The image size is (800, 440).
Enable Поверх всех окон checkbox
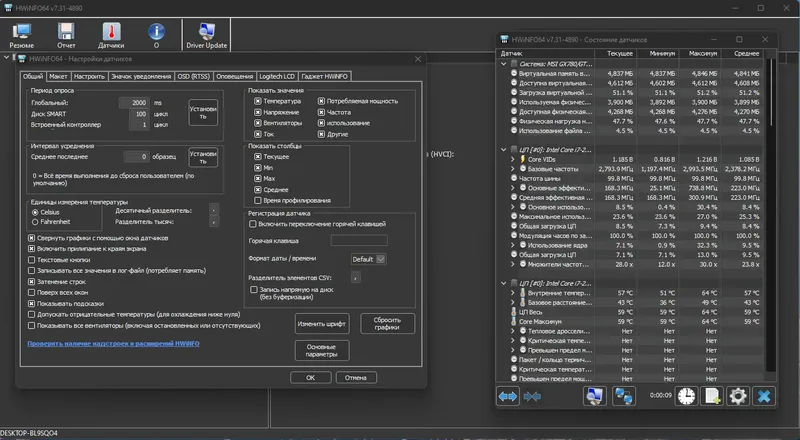[32, 292]
